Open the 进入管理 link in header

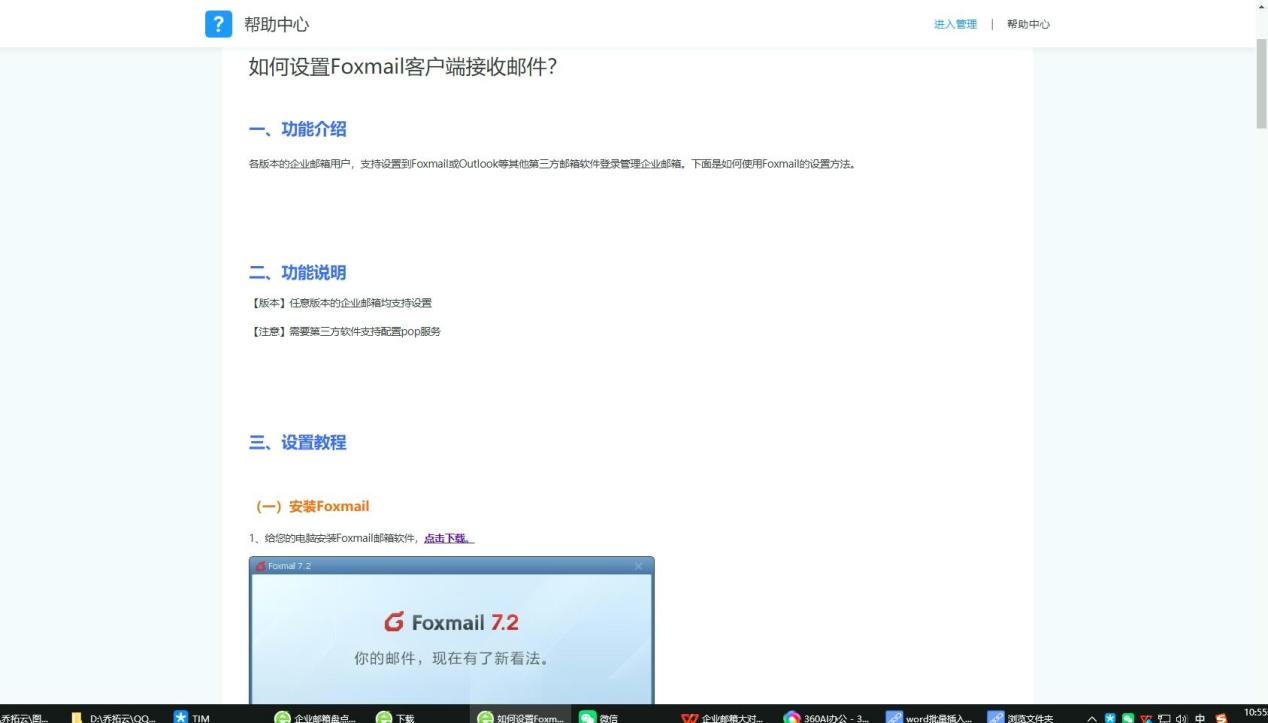(955, 25)
